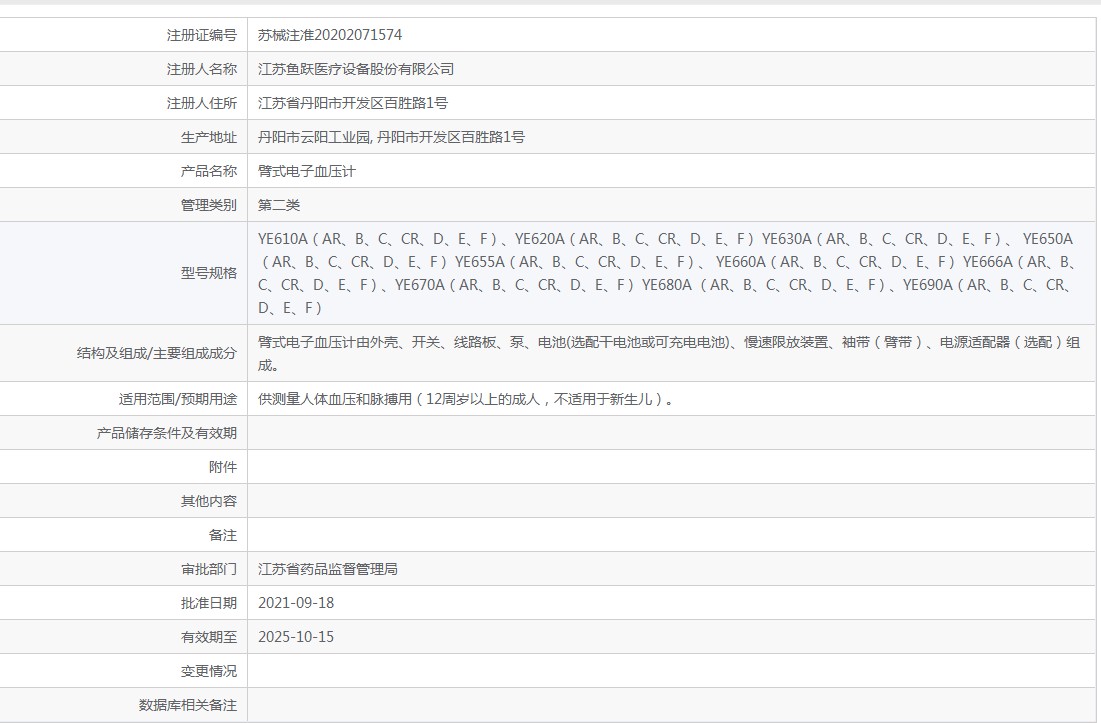Click the 产品名称 label
The height and width of the screenshot is (723, 1101).
pyautogui.click(x=209, y=171)
